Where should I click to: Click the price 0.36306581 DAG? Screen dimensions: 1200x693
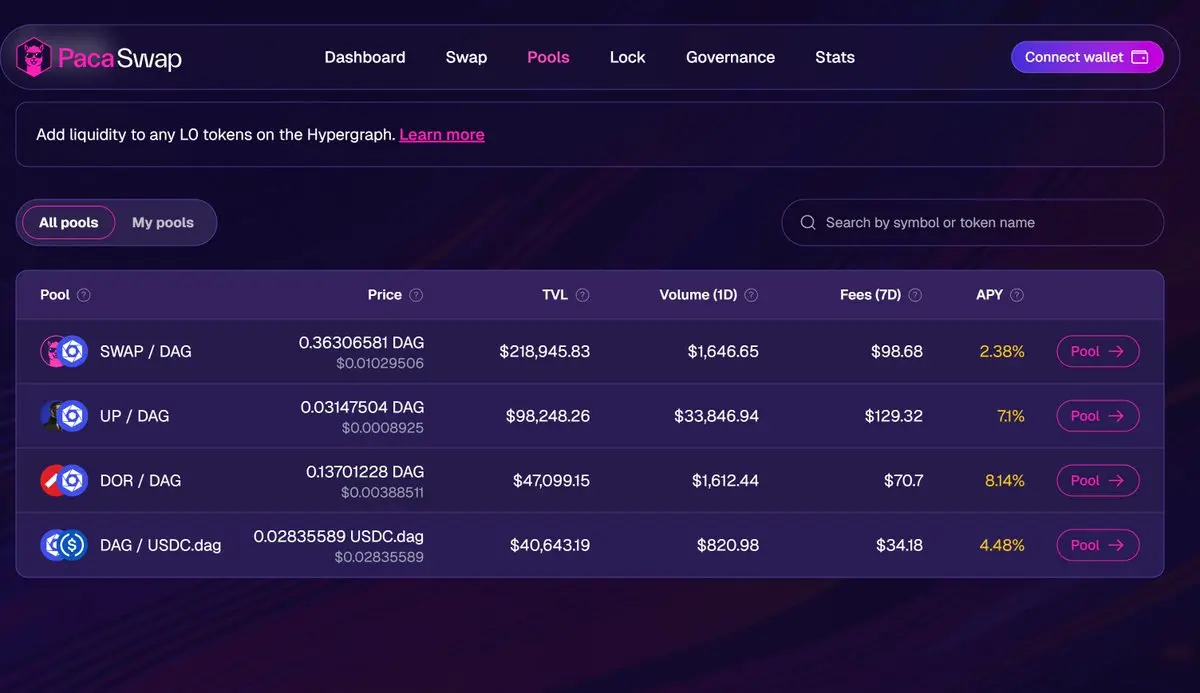pyautogui.click(x=361, y=342)
